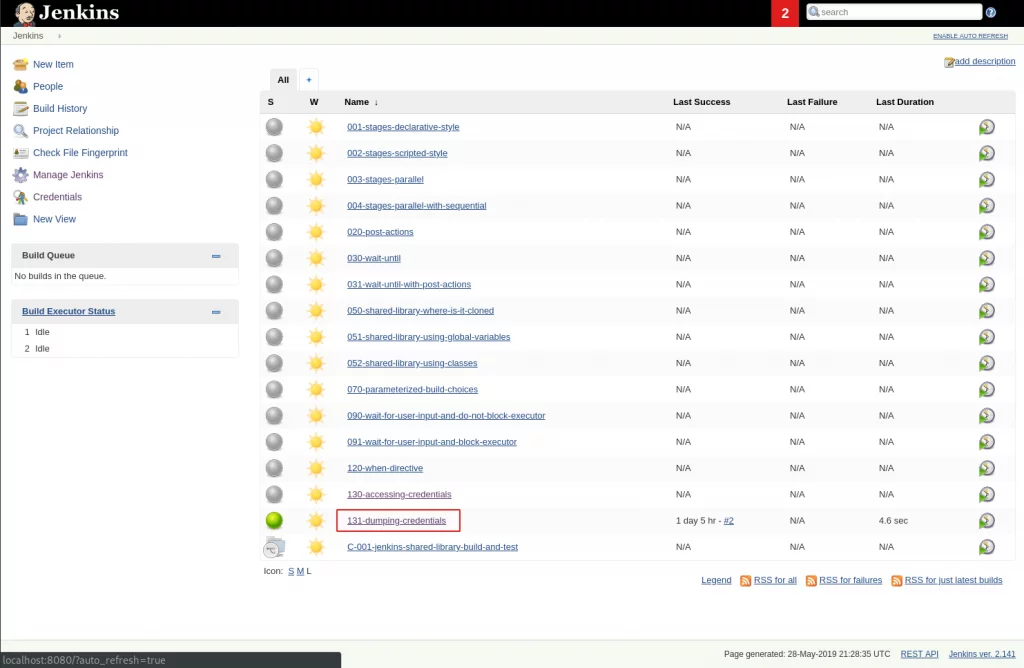
Task: Click weather sun icon of 130-accessing-credentials
Action: pyautogui.click(x=316, y=494)
